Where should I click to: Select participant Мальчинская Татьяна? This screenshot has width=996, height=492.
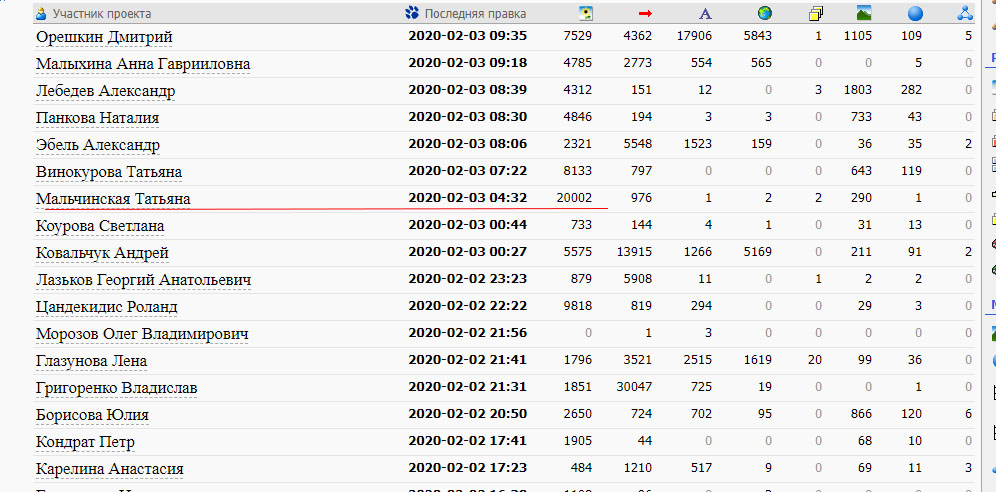coord(113,199)
